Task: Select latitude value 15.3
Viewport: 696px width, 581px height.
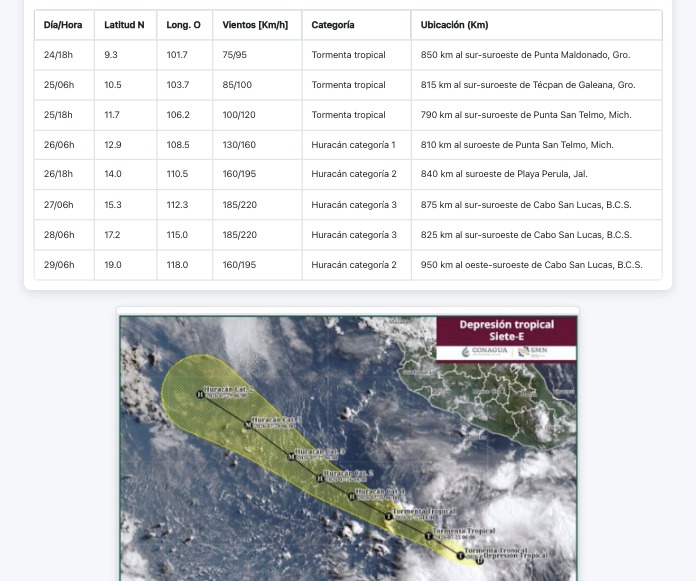Action: pos(113,205)
